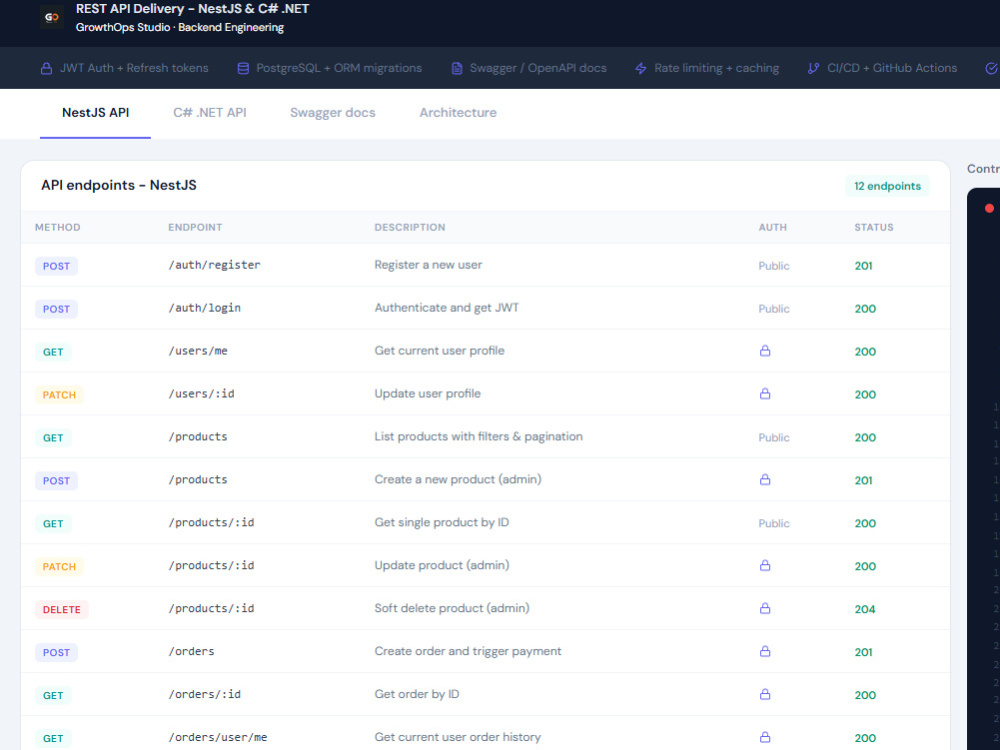The height and width of the screenshot is (750, 1000).
Task: Click PATCH badge for /users/:id
Action: (x=59, y=395)
